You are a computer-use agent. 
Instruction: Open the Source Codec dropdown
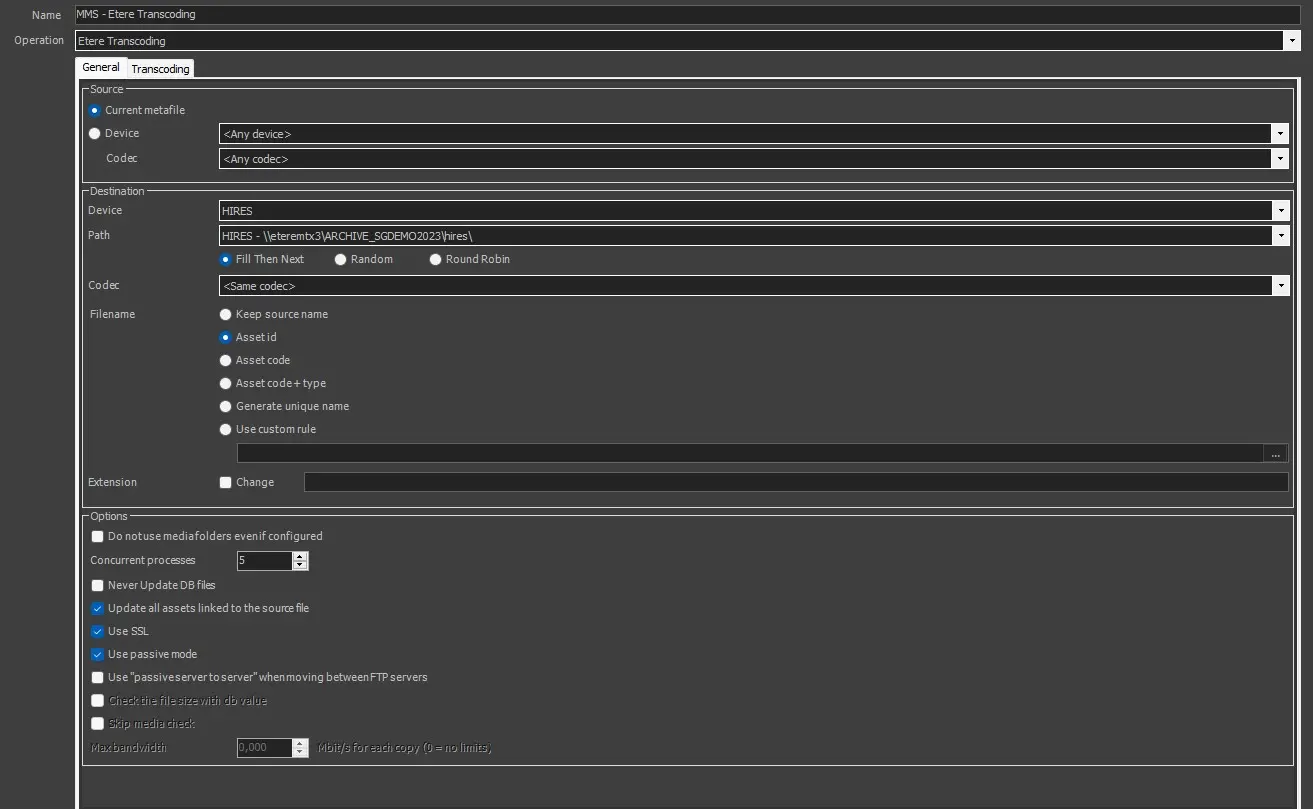tap(1280, 159)
